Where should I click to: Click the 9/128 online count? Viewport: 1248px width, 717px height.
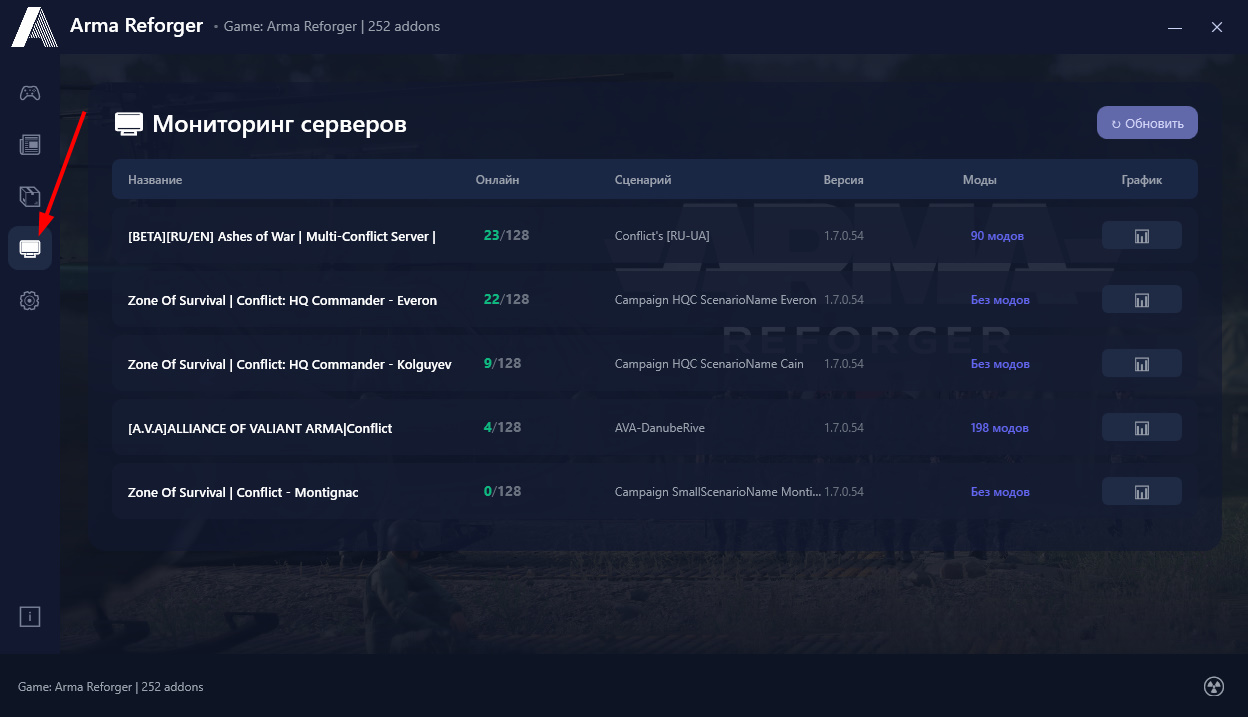tap(502, 364)
